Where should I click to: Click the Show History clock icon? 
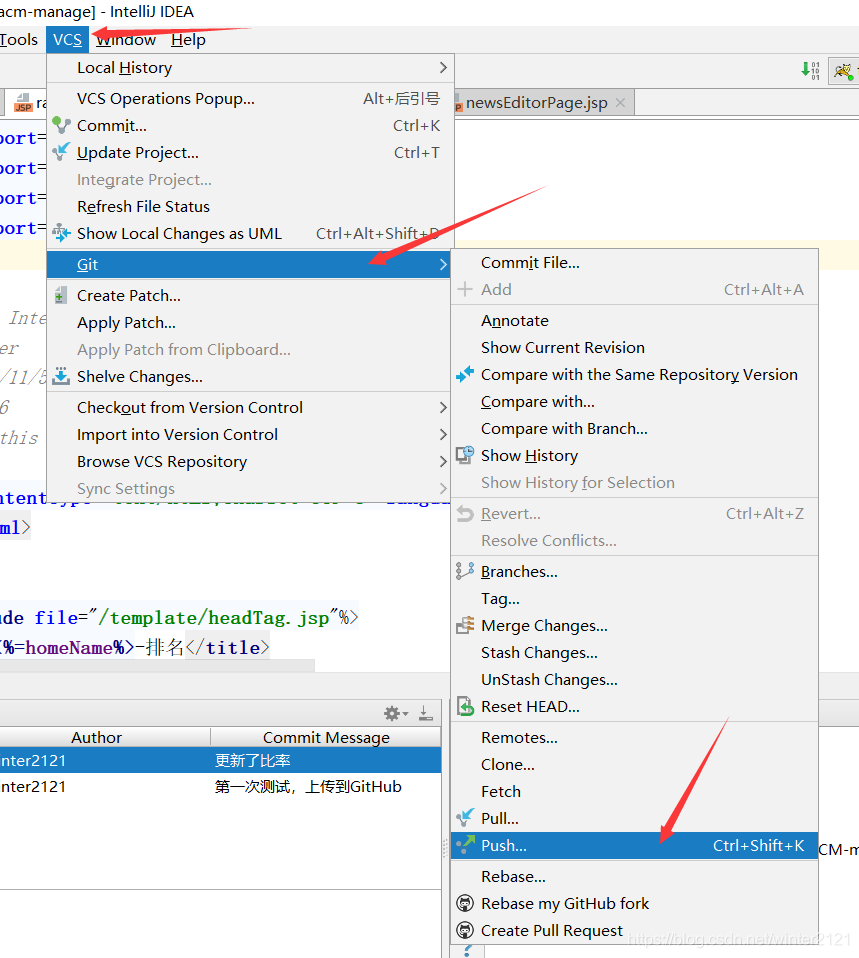[x=465, y=455]
